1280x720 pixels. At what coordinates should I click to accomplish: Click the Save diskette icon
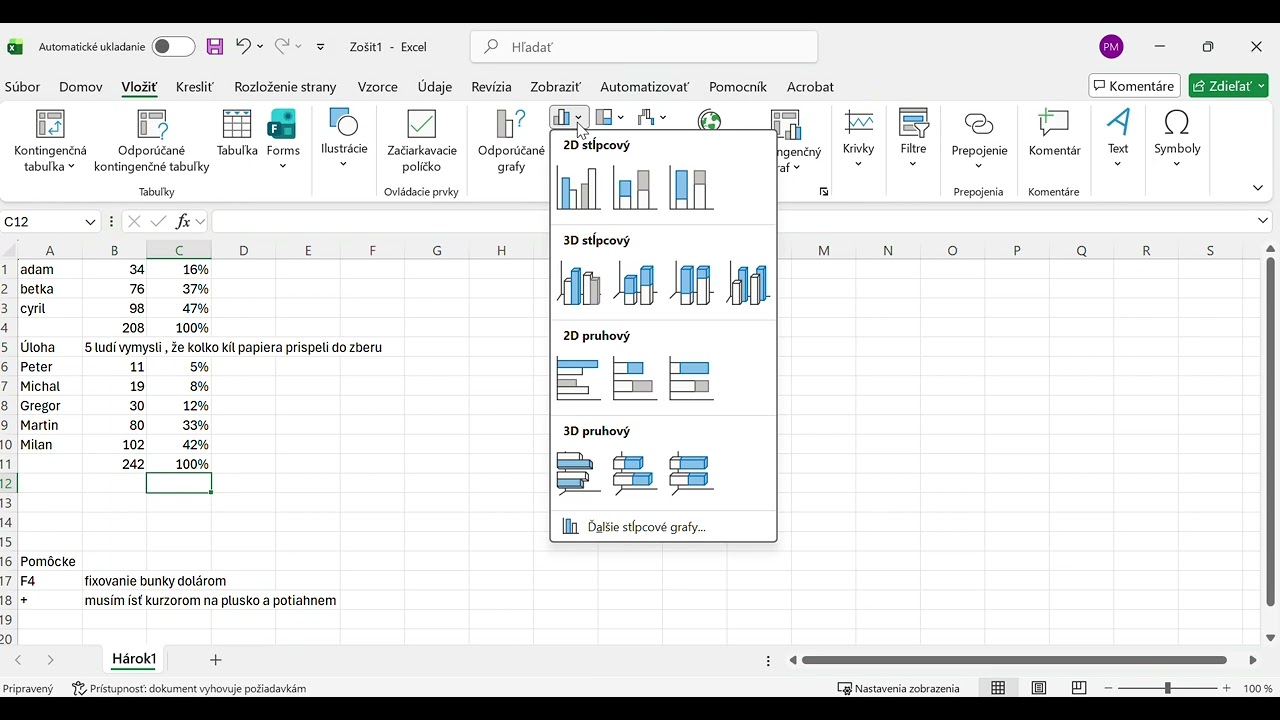[x=215, y=47]
